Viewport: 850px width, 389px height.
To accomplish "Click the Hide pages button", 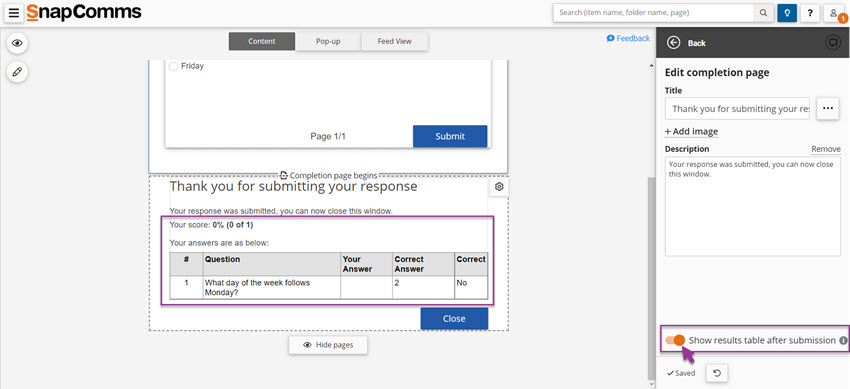I will [x=328, y=345].
